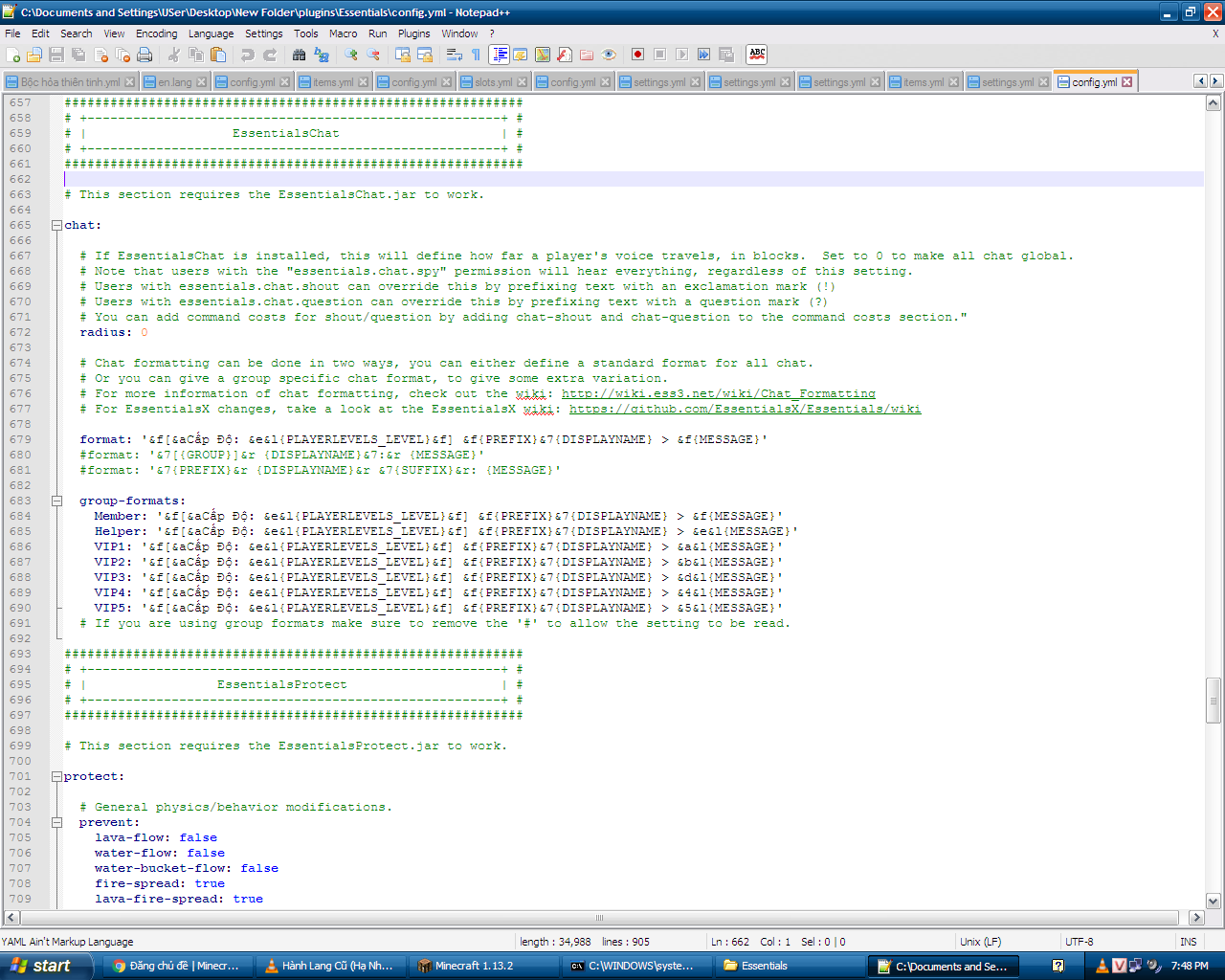Image resolution: width=1225 pixels, height=980 pixels.
Task: Click the Undo arrow in the toolbar
Action: tap(247, 56)
